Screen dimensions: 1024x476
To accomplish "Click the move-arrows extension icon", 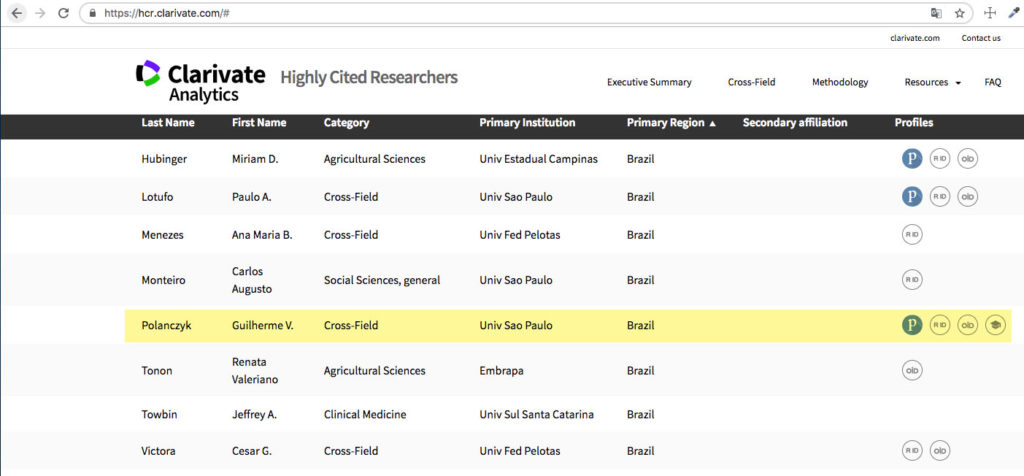I will (989, 13).
